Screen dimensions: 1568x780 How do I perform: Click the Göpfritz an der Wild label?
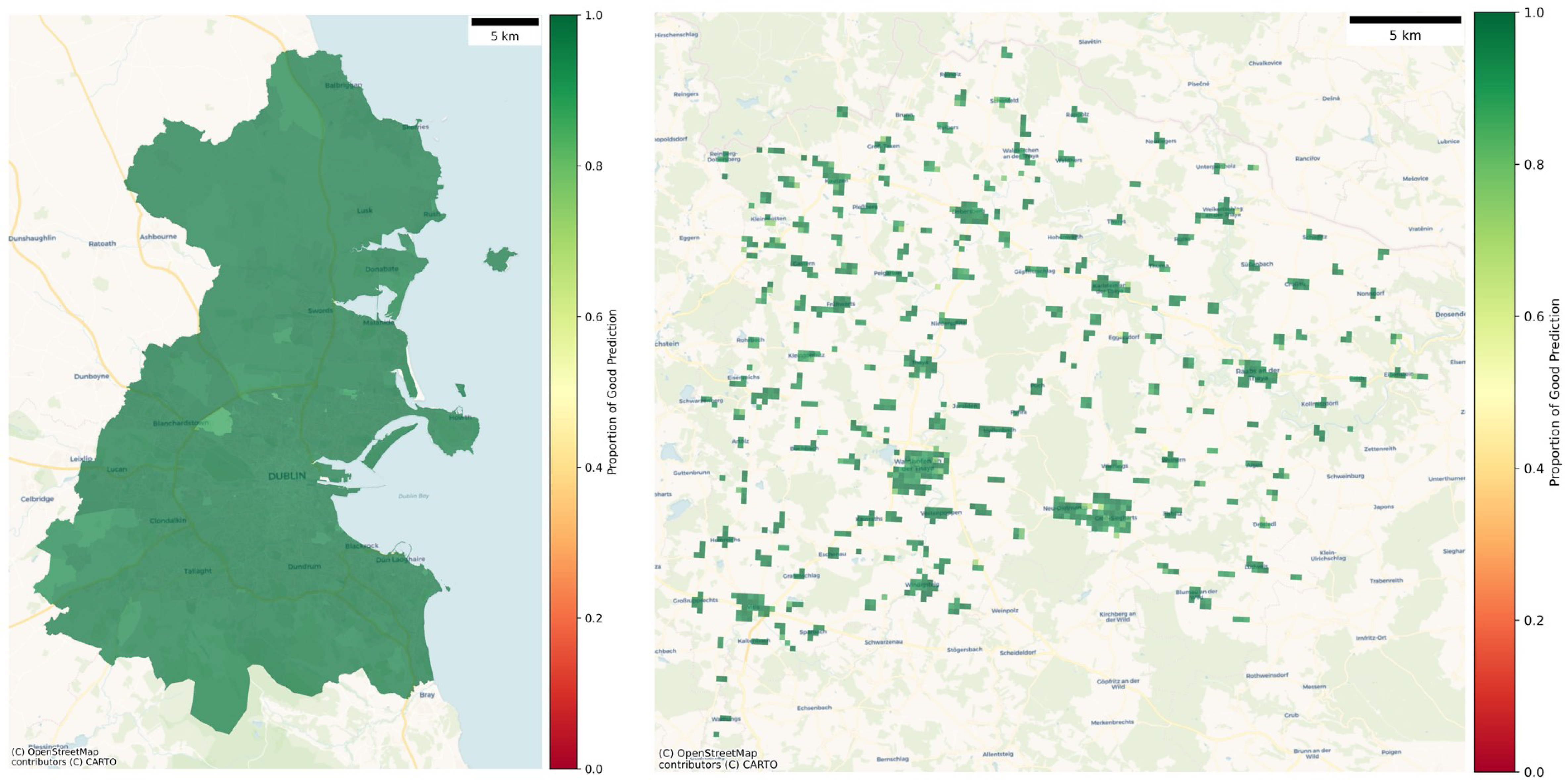point(1118,684)
